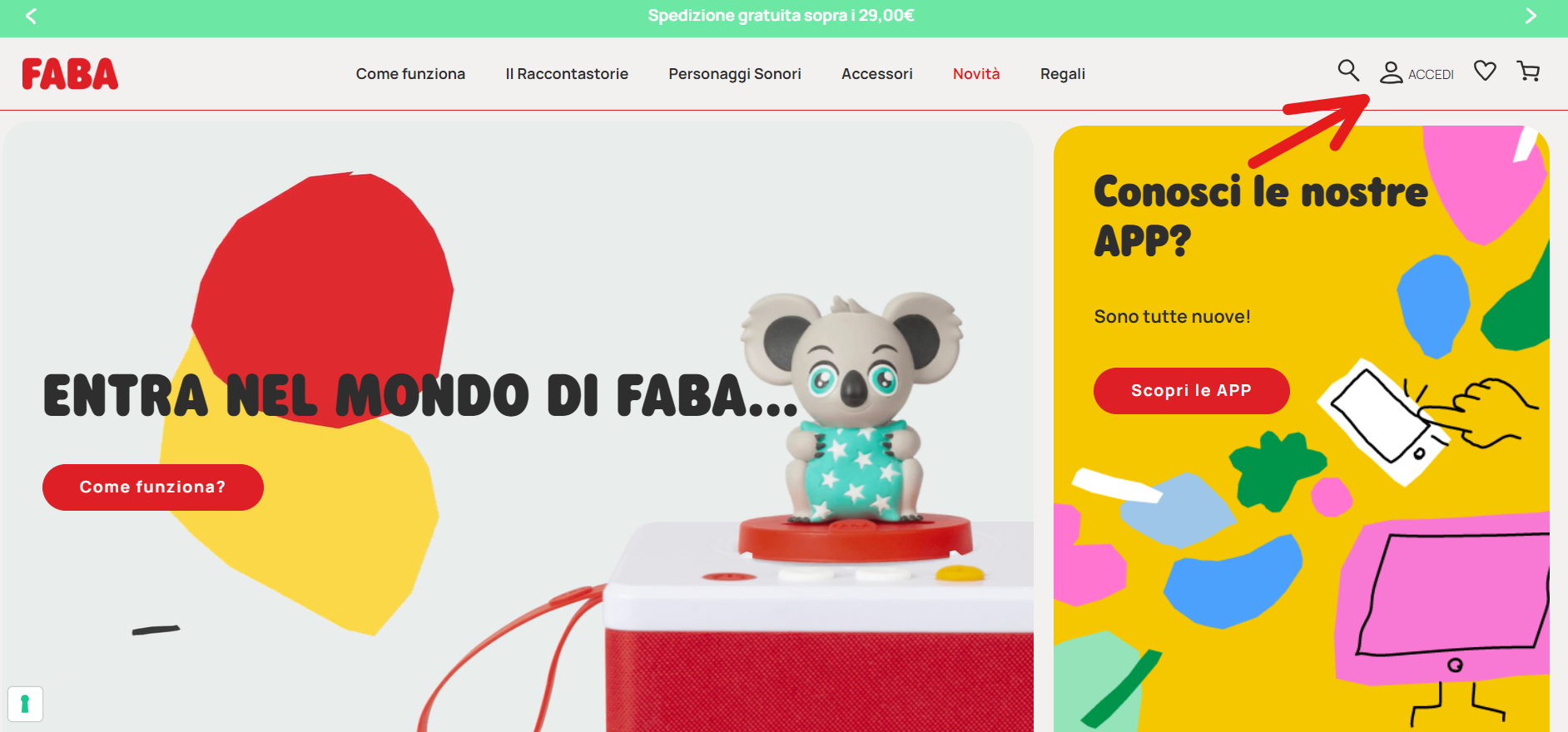The width and height of the screenshot is (1568, 732).
Task: Show next announcement banner message
Action: (1531, 16)
